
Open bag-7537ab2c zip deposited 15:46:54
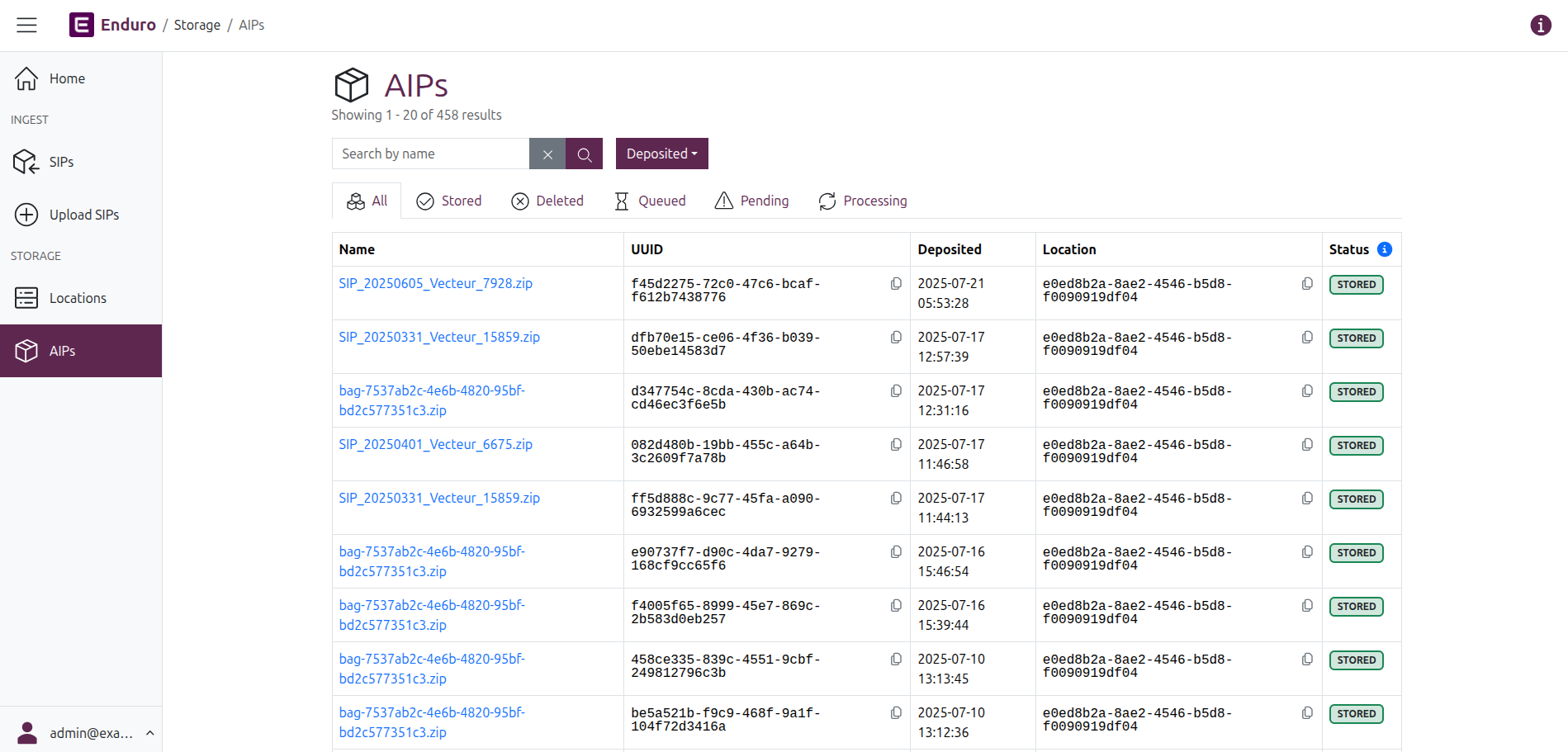432,561
